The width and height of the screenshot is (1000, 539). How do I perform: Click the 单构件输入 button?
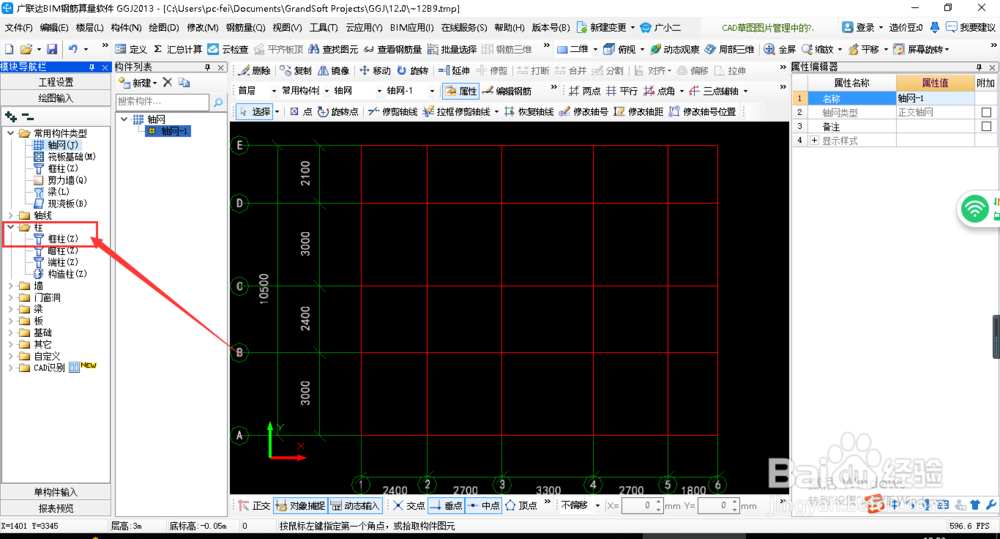(56, 492)
